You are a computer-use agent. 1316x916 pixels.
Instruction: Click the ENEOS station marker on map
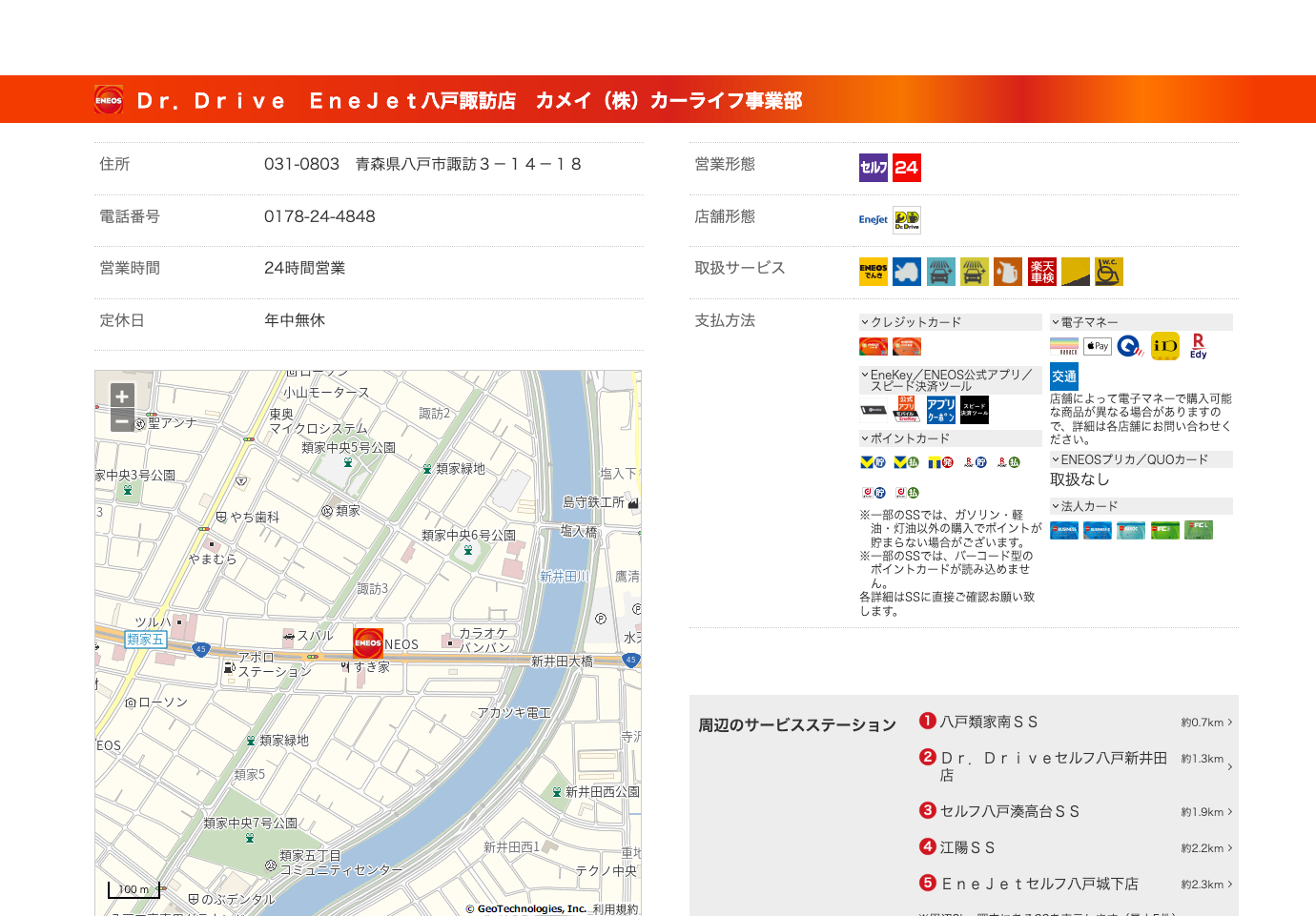click(x=368, y=643)
